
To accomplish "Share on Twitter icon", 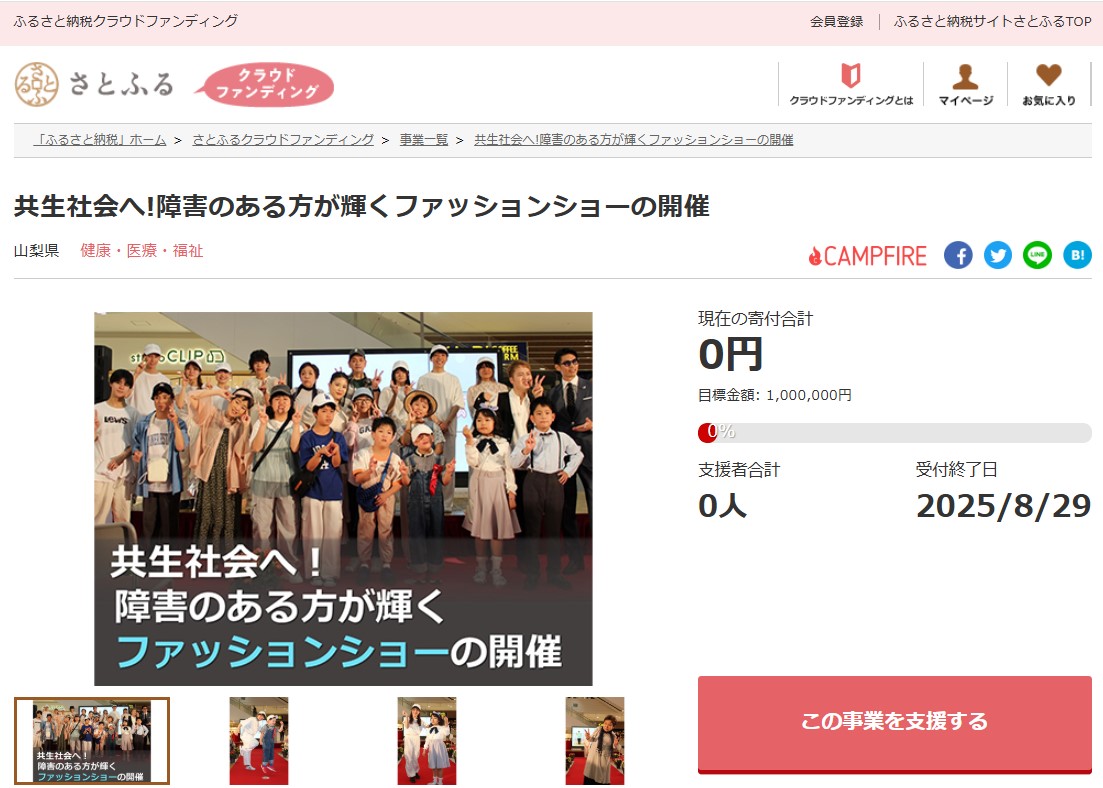I will click(x=997, y=255).
